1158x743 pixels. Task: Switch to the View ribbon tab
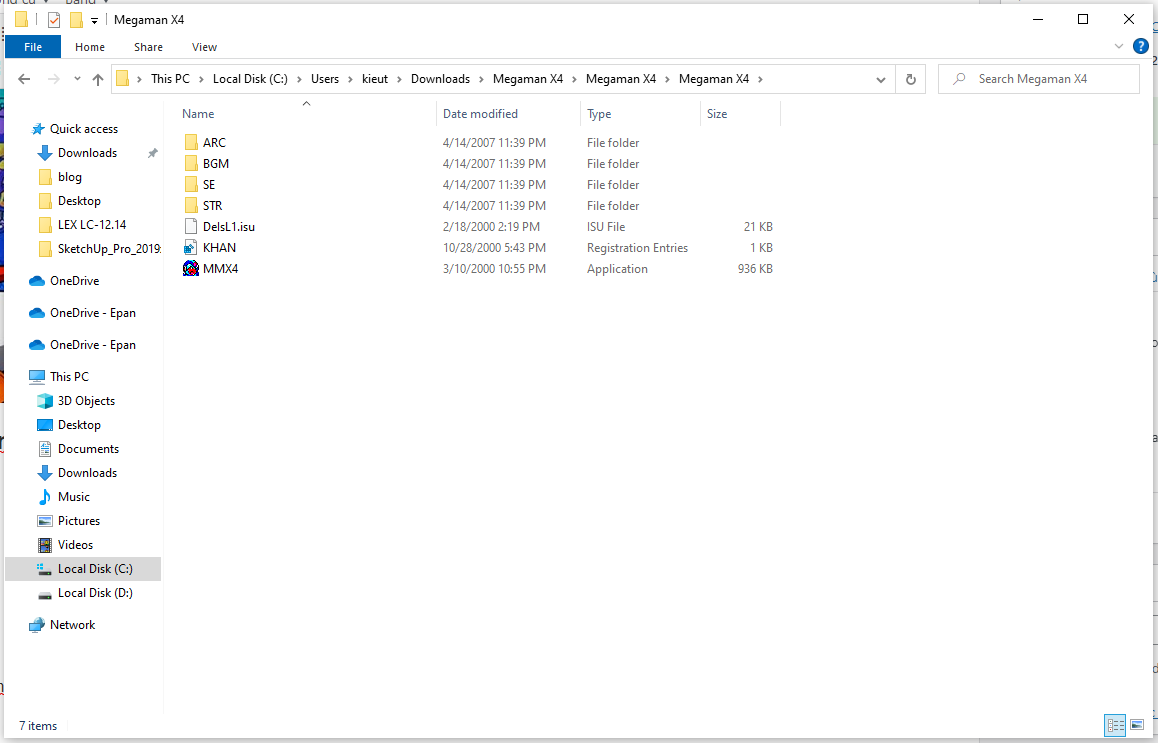point(205,47)
